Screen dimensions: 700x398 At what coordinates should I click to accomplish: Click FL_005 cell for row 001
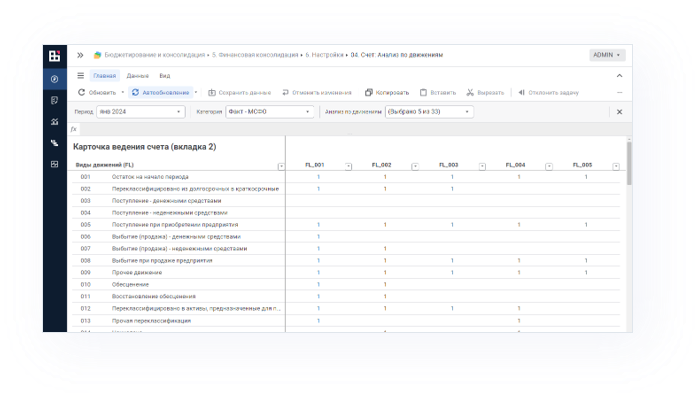pos(586,177)
